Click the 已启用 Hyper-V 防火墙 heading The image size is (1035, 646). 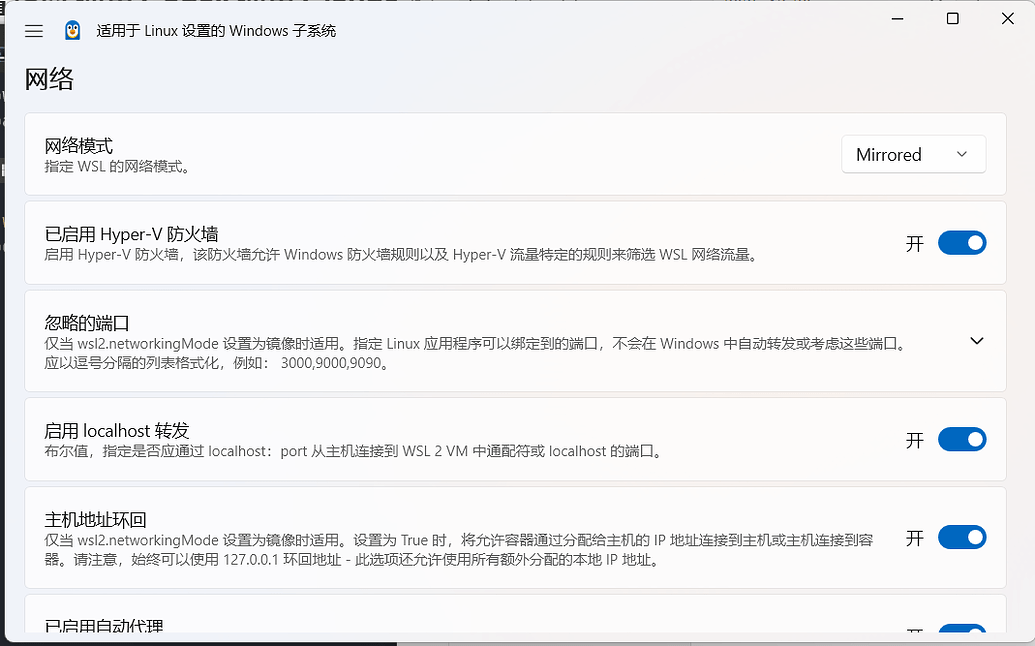[x=131, y=234]
